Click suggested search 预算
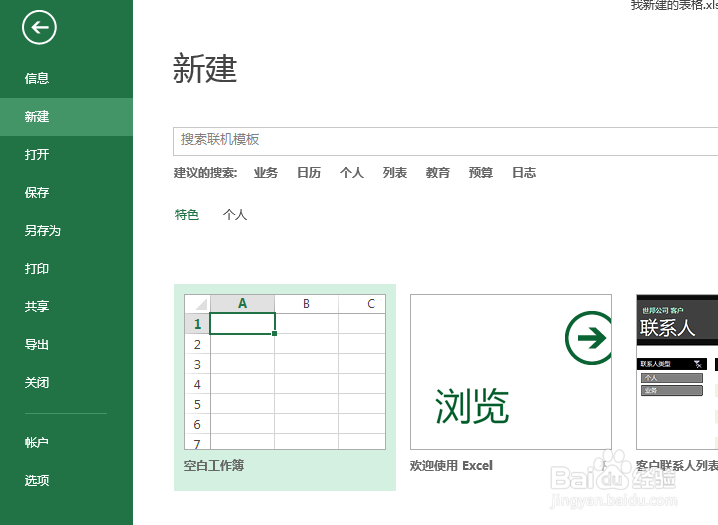The height and width of the screenshot is (525, 718). (x=481, y=173)
